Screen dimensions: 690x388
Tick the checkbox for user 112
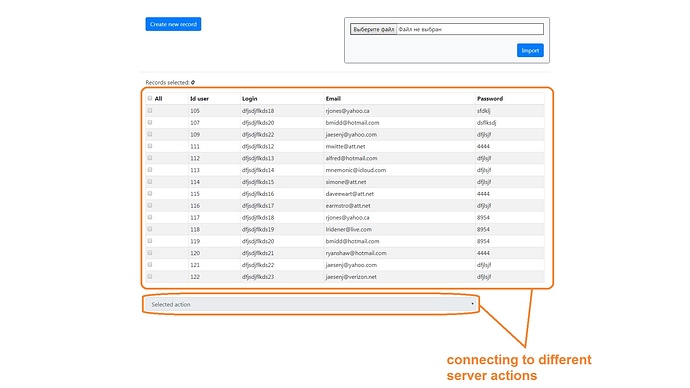click(x=150, y=158)
